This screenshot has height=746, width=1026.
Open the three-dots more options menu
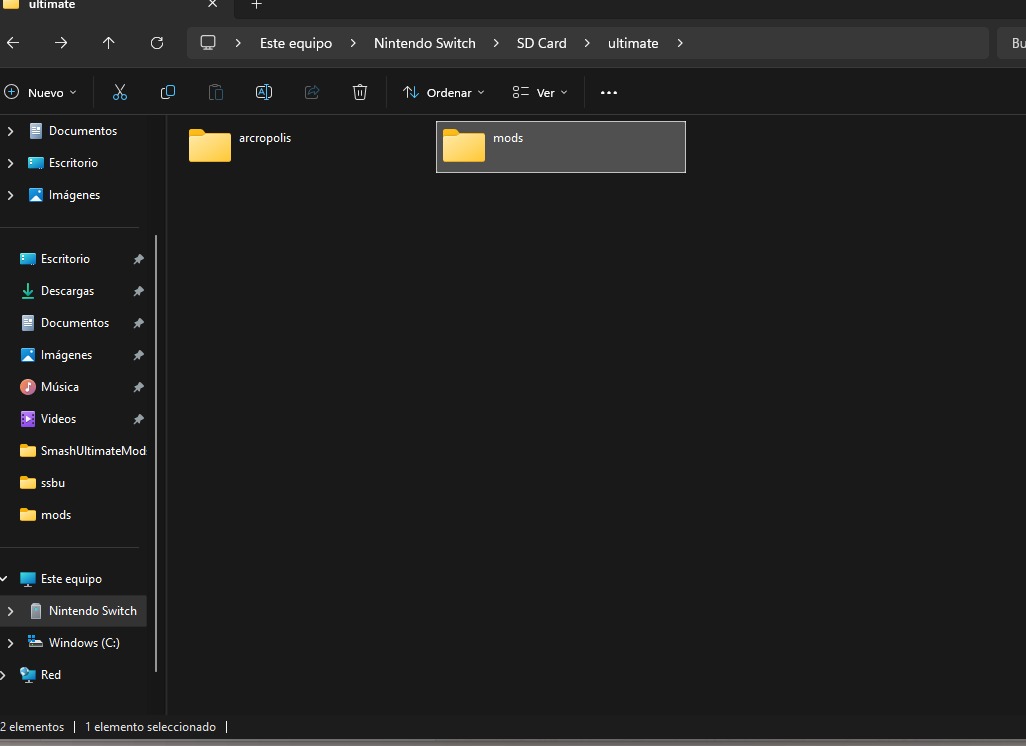pyautogui.click(x=609, y=93)
